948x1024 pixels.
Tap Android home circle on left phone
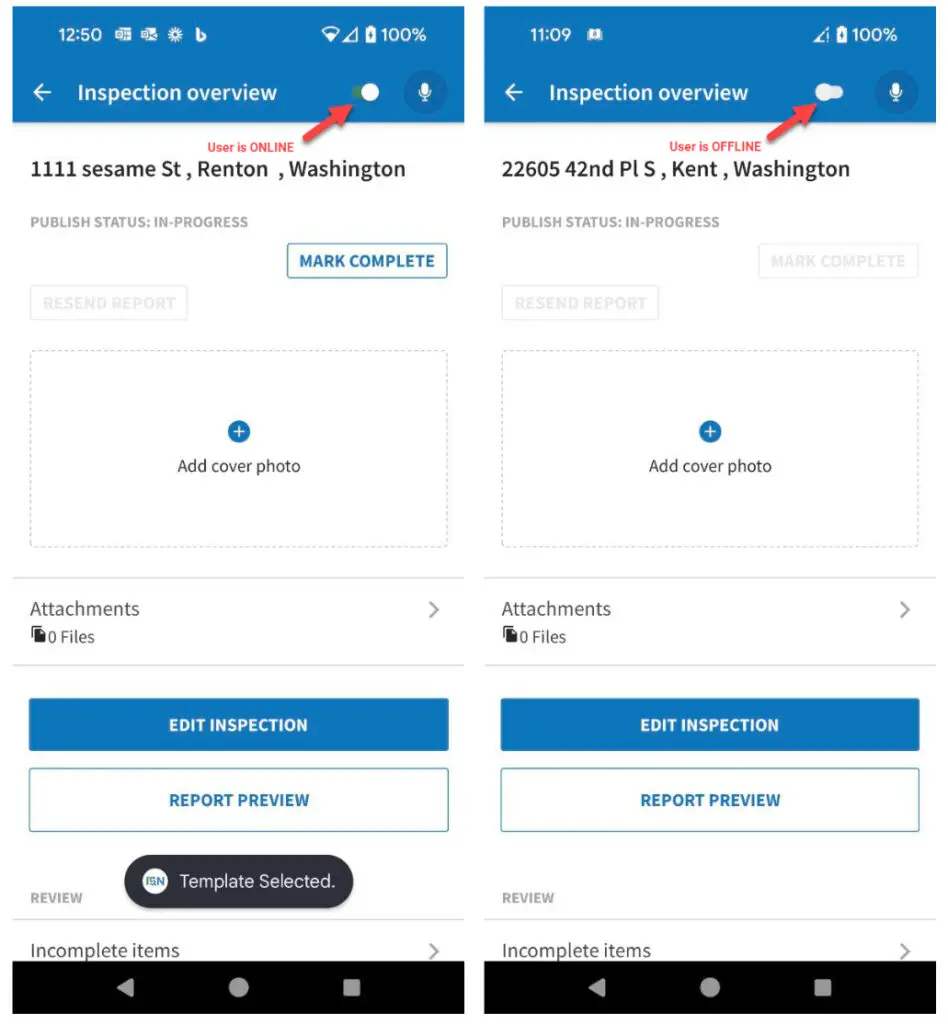(239, 987)
